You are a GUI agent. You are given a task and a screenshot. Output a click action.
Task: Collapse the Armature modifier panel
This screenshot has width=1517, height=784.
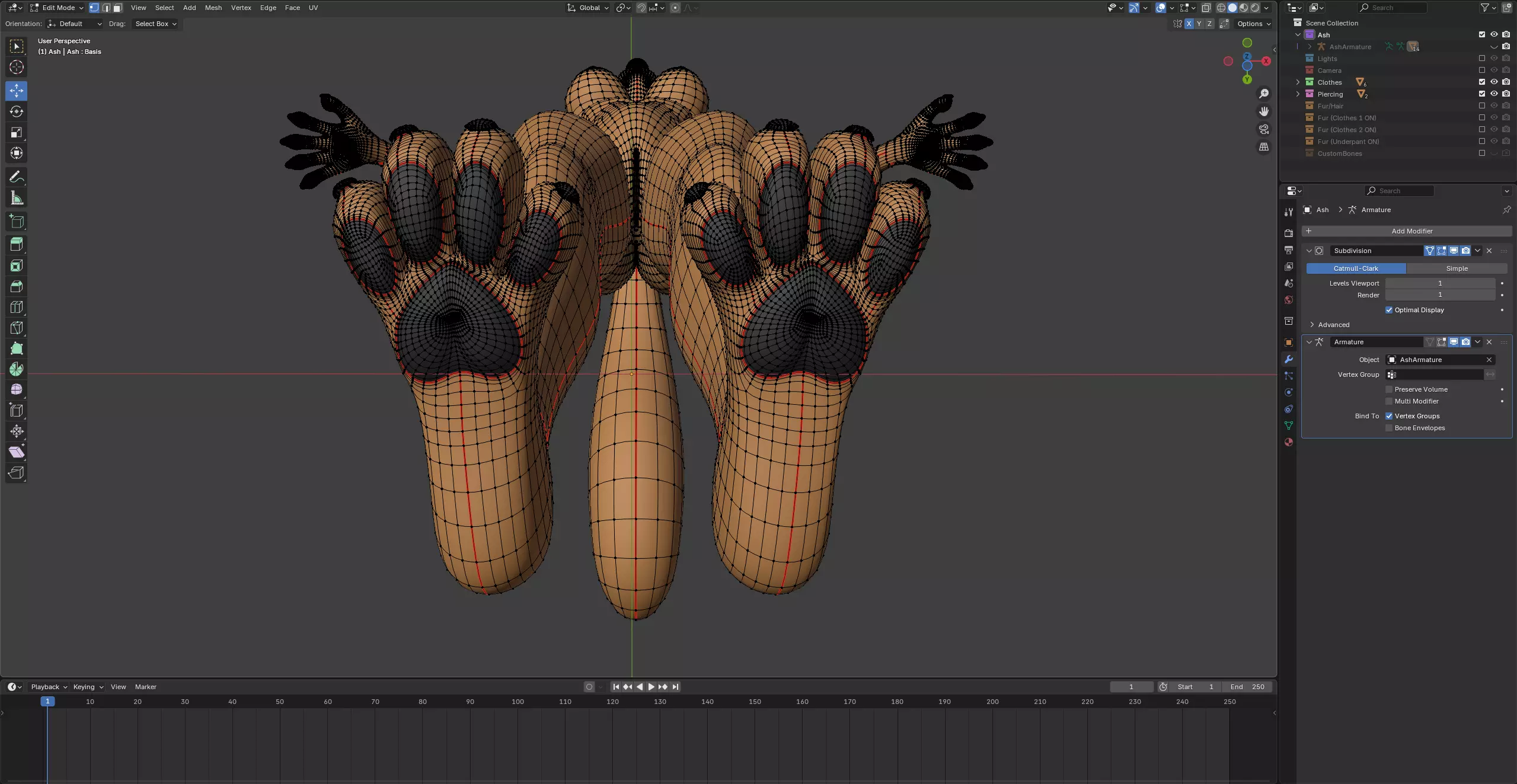[1309, 342]
